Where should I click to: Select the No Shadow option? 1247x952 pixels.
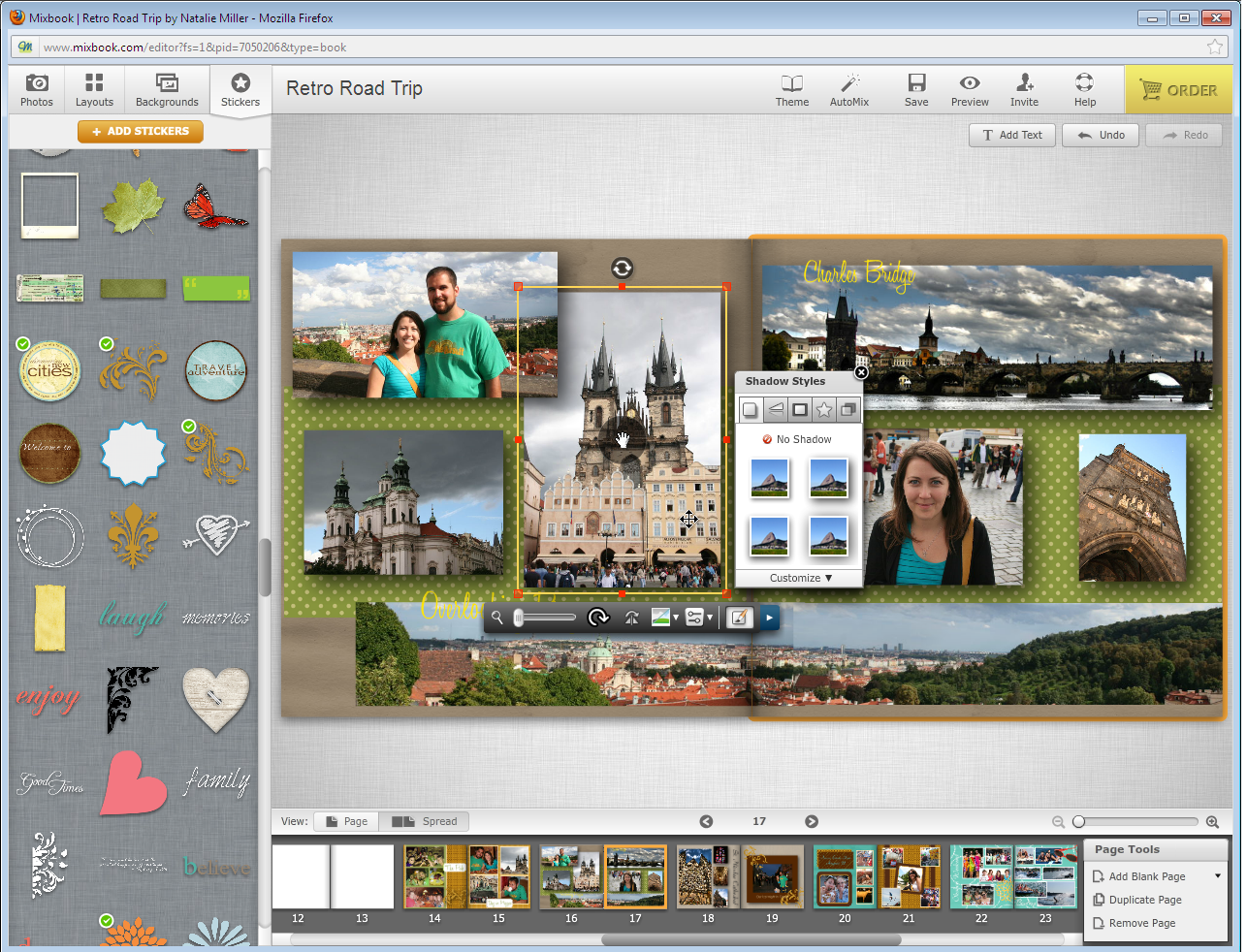797,440
